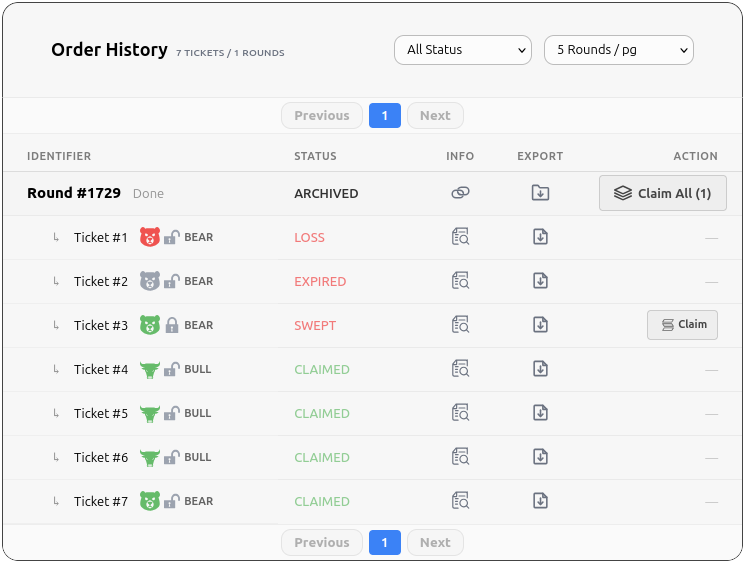Screen dimensions: 745x563
Task: Download export file for Ticket #4
Action: [x=540, y=369]
